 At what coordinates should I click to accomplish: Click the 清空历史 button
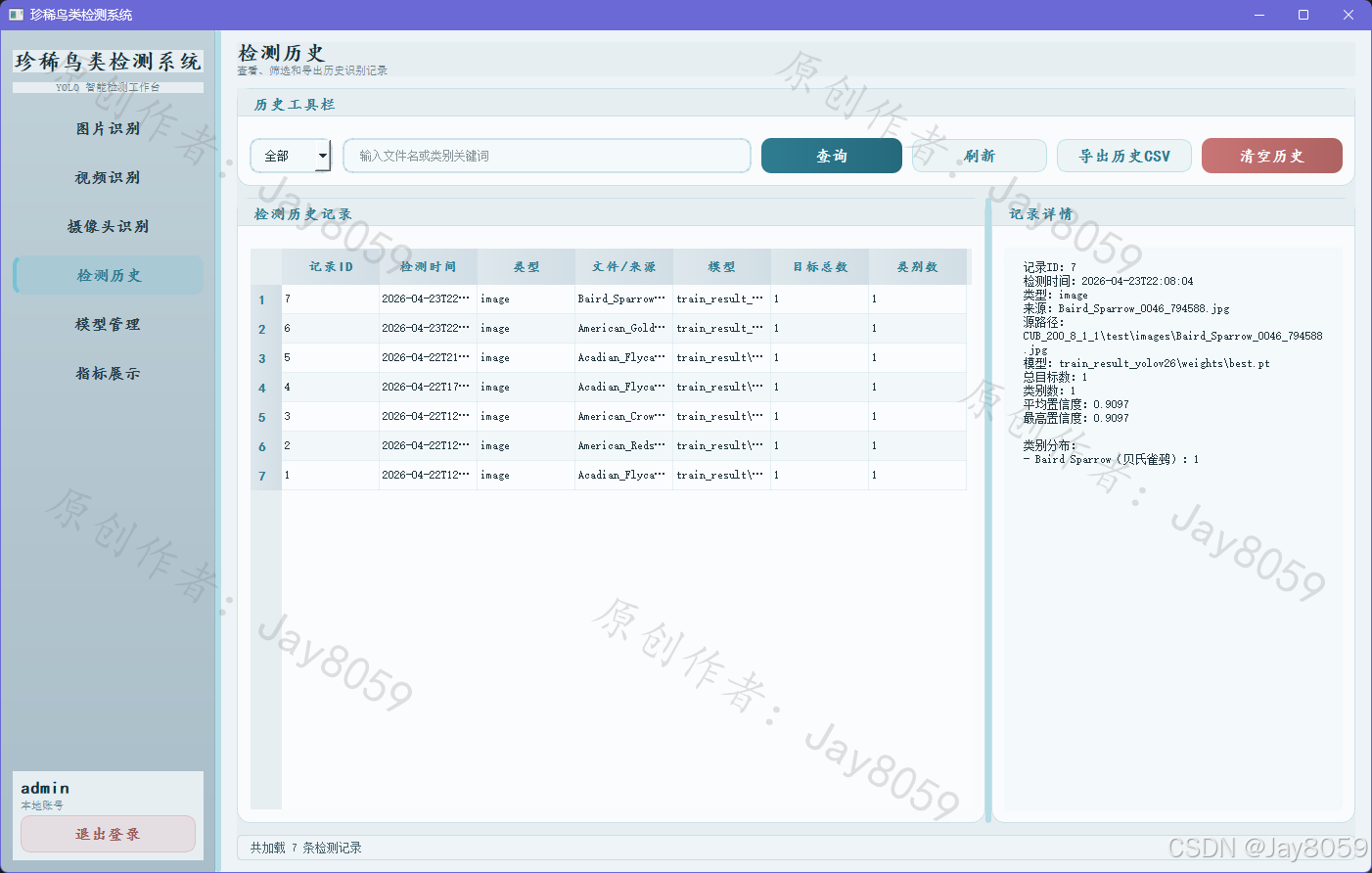coord(1272,156)
